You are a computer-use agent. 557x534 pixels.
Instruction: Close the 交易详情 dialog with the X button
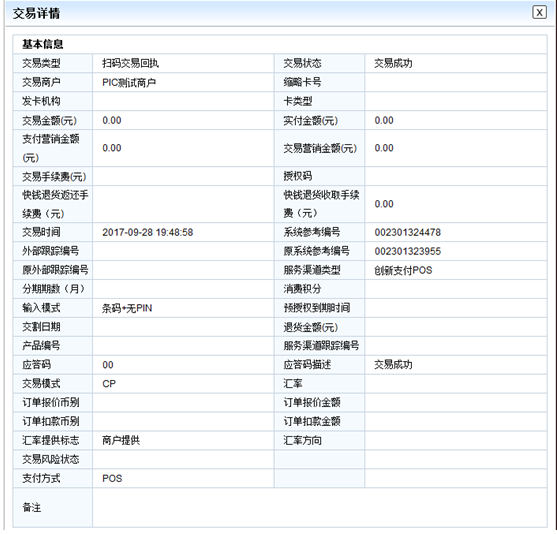(x=539, y=12)
